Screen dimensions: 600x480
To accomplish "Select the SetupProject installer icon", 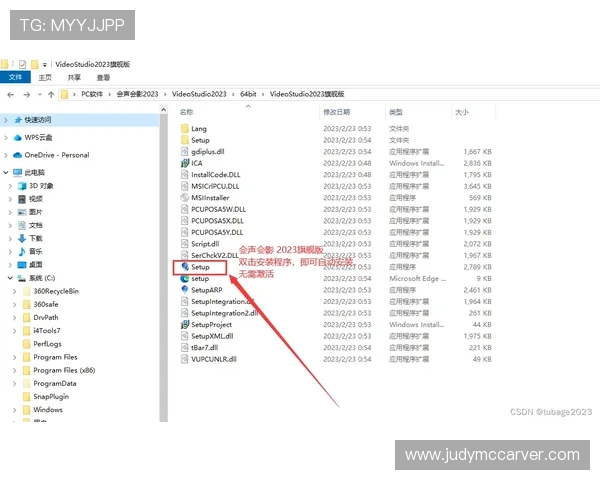I will [x=185, y=324].
